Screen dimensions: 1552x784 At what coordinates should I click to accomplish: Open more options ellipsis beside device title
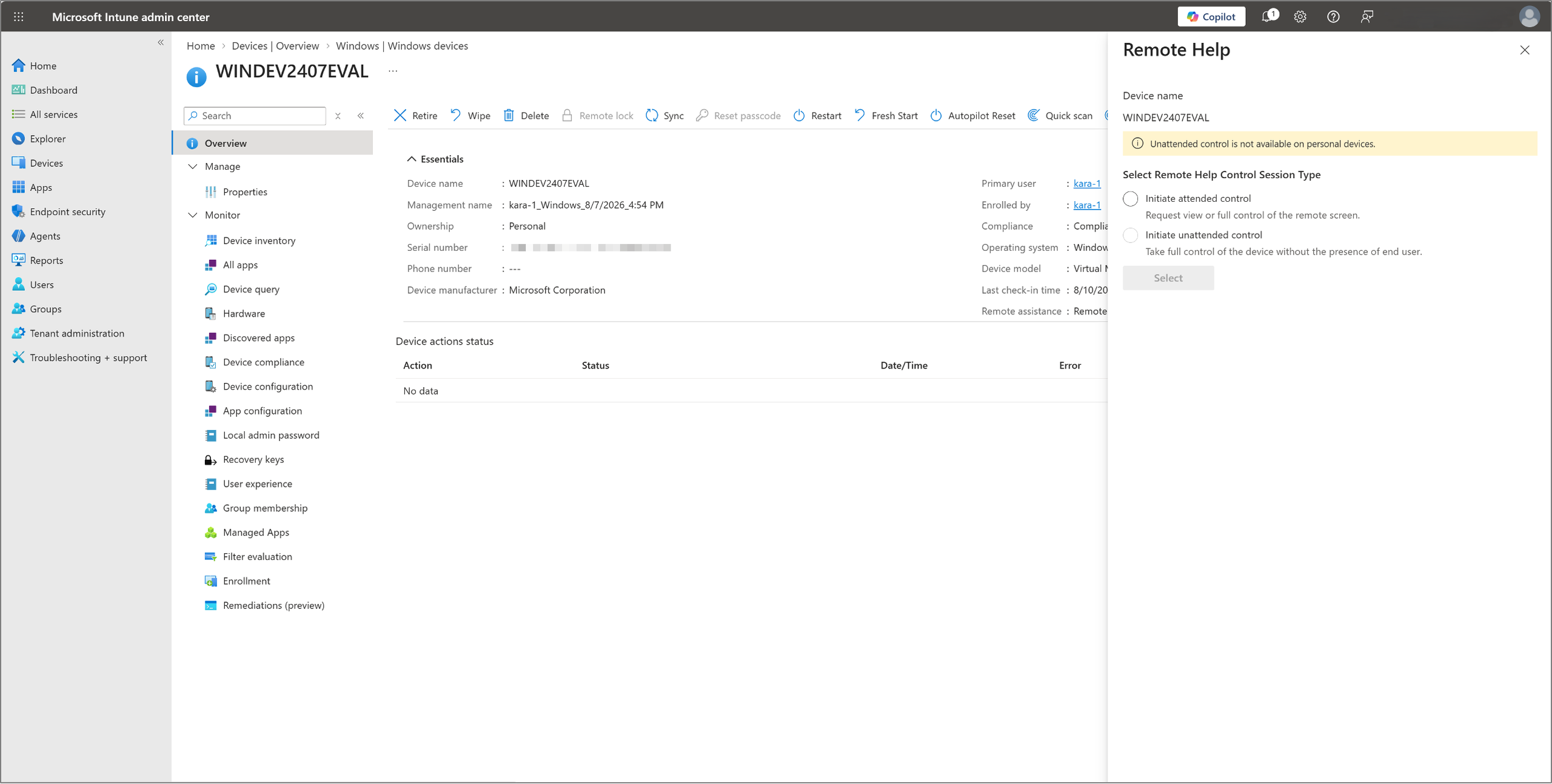[393, 71]
